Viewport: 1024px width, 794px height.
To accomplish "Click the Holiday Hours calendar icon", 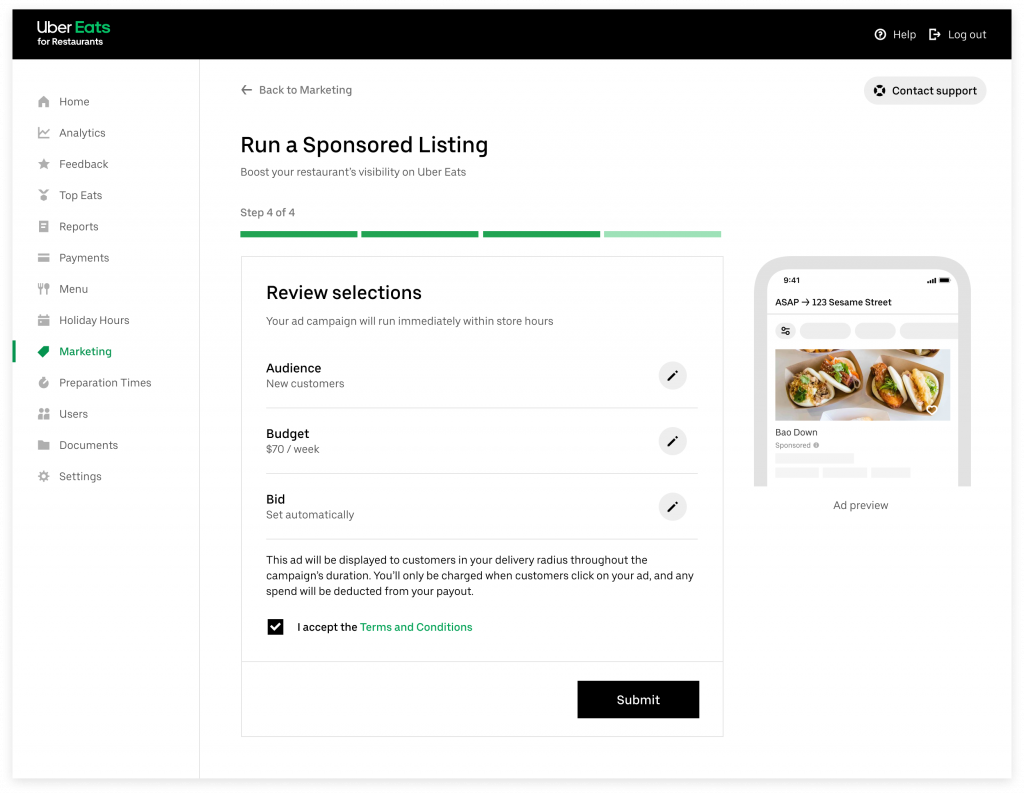I will [x=44, y=320].
